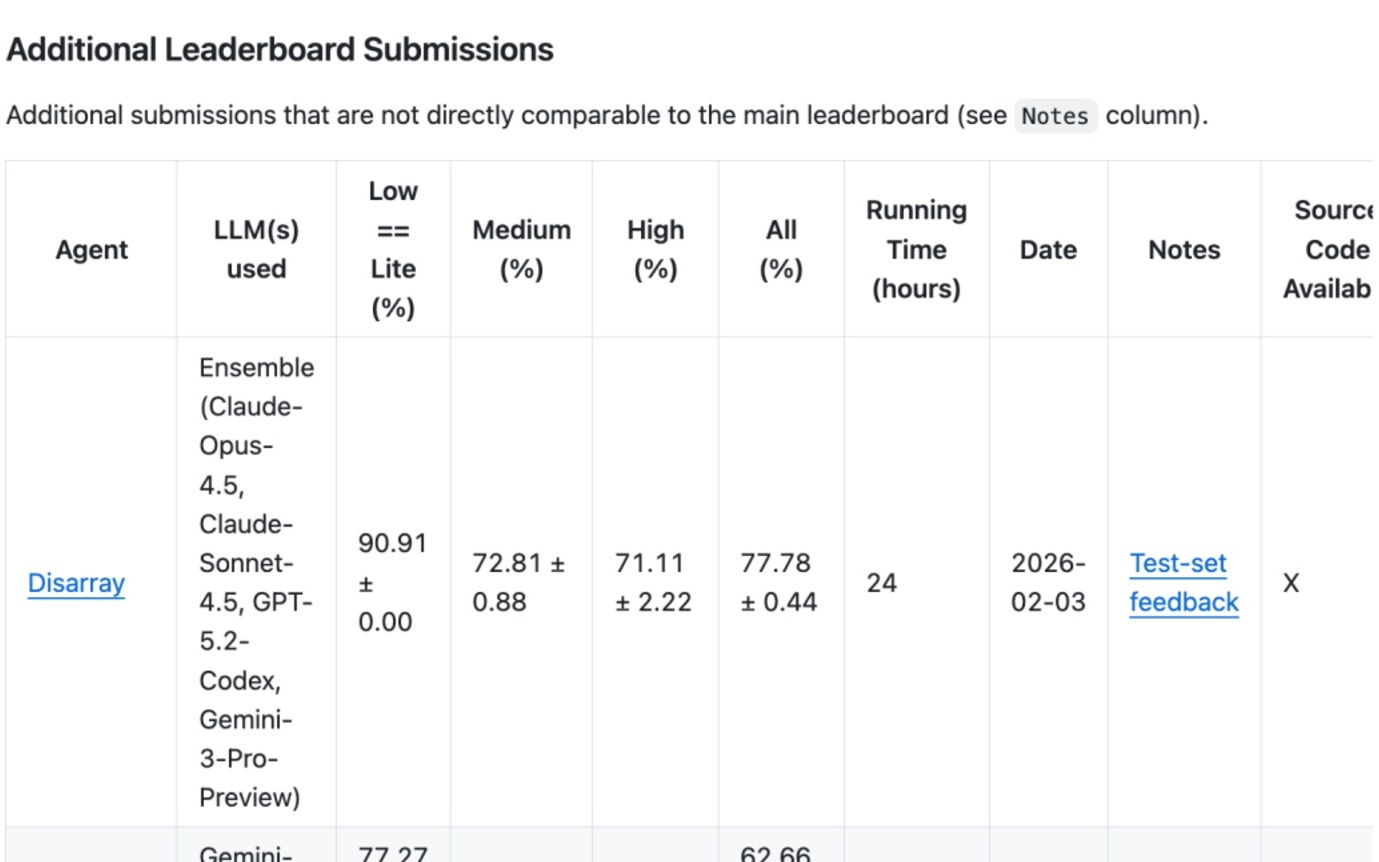The width and height of the screenshot is (1379, 862).
Task: Click the Agent column header
Action: (x=92, y=250)
